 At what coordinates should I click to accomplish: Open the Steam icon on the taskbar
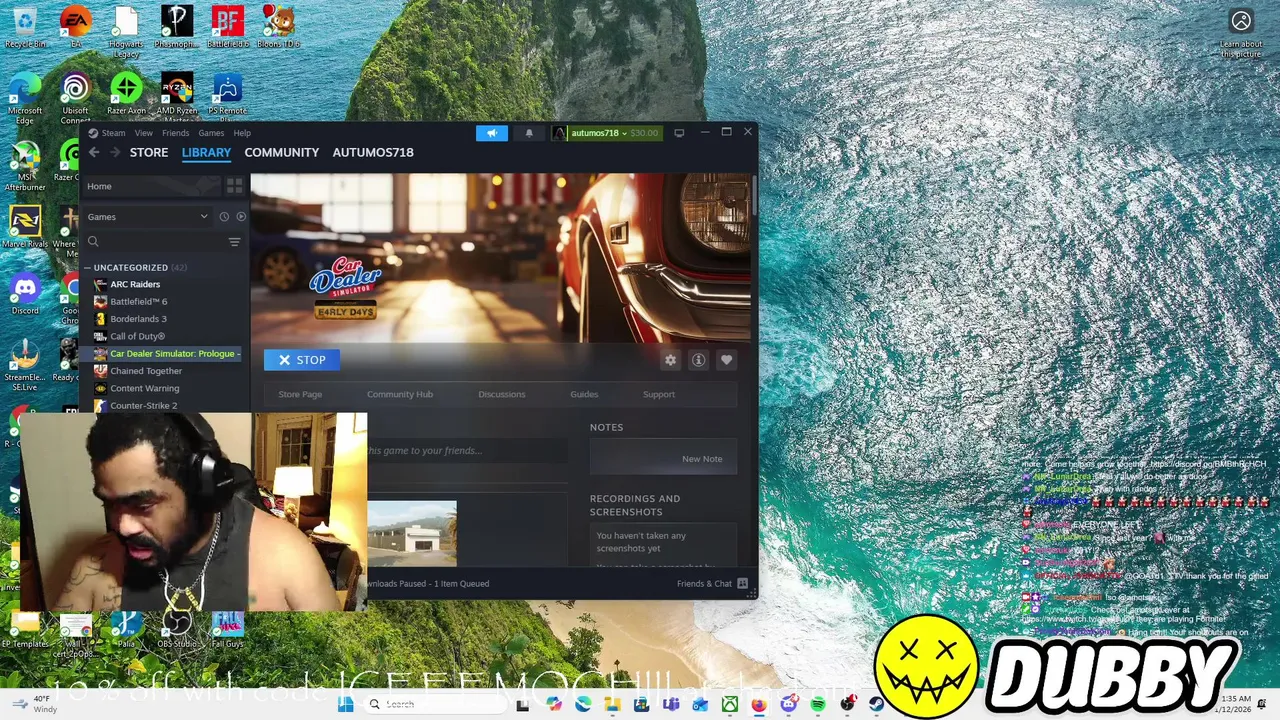[877, 704]
